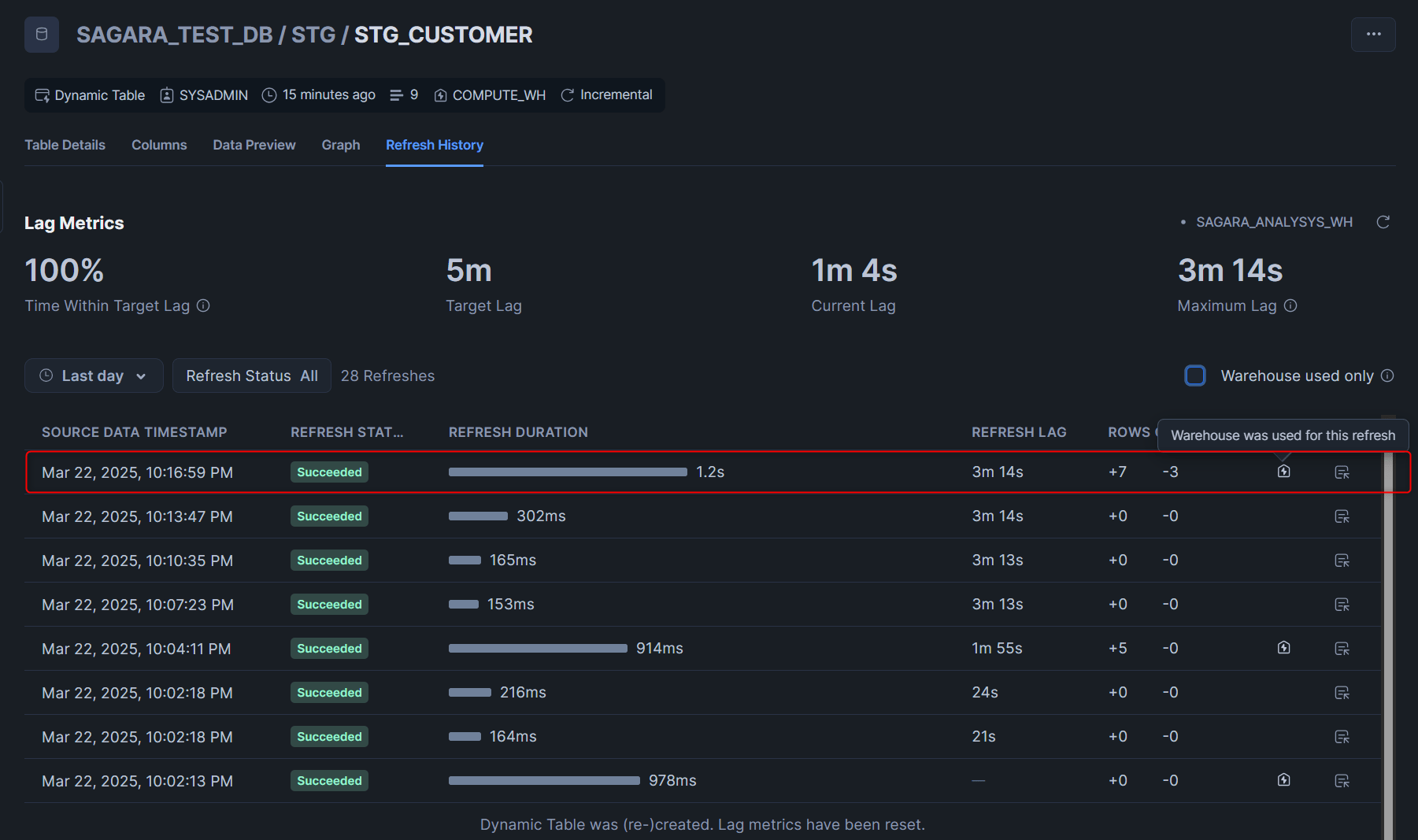
Task: Open query details icon for 216ms refresh row
Action: (1342, 693)
